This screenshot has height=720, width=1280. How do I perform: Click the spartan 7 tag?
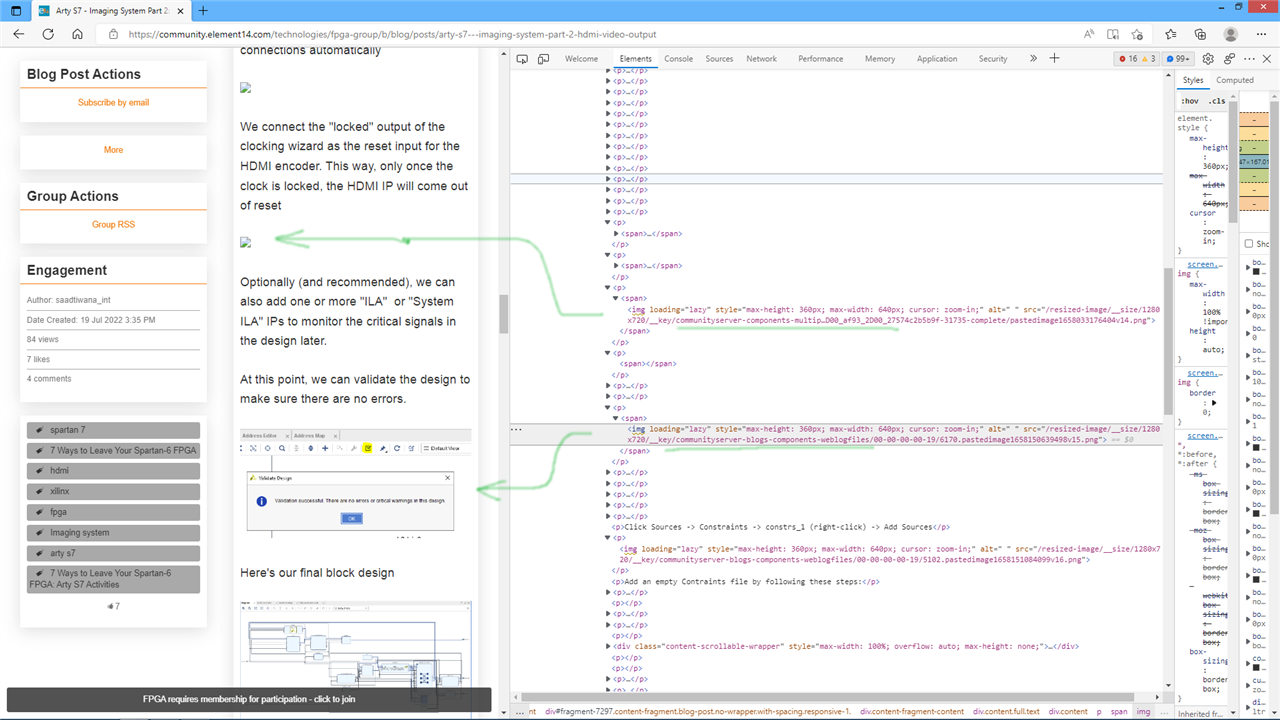113,430
